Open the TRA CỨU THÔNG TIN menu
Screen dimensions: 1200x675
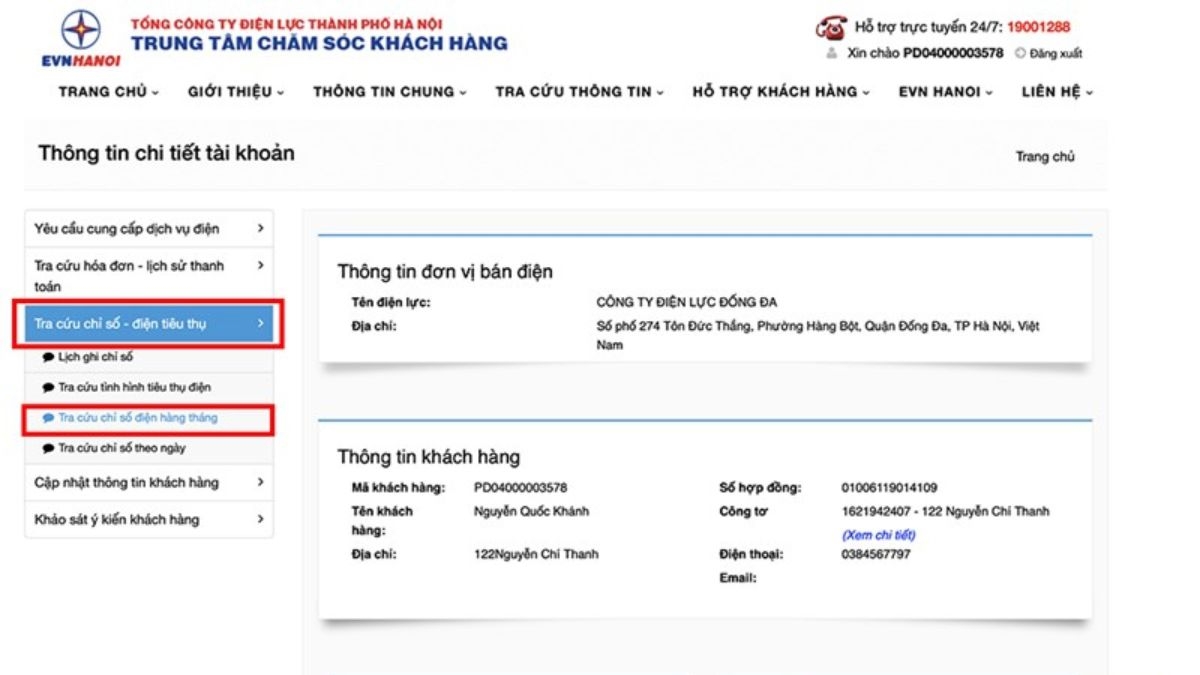579,92
